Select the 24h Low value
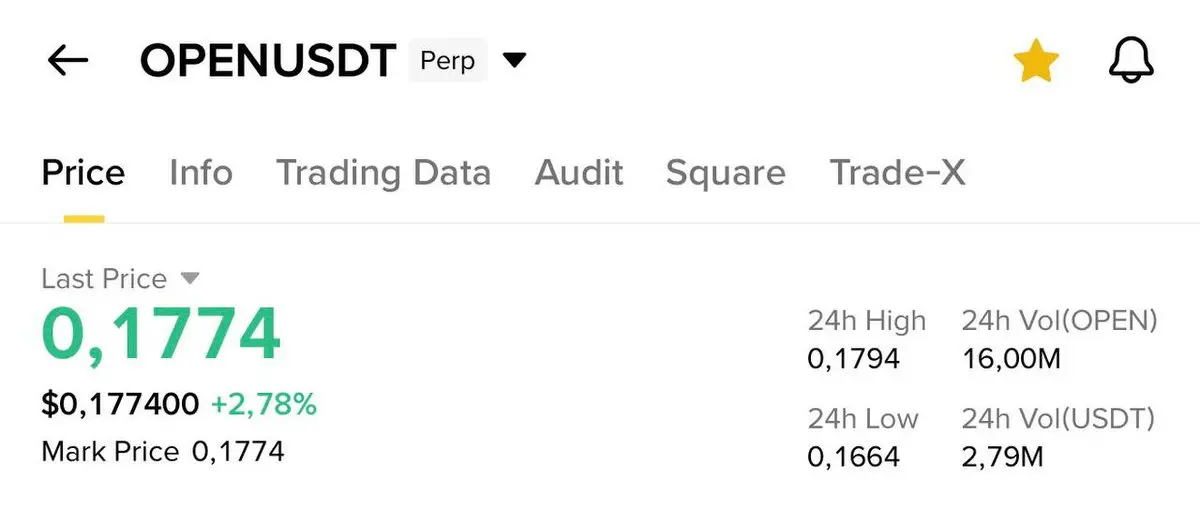This screenshot has height=510, width=1200. [853, 457]
